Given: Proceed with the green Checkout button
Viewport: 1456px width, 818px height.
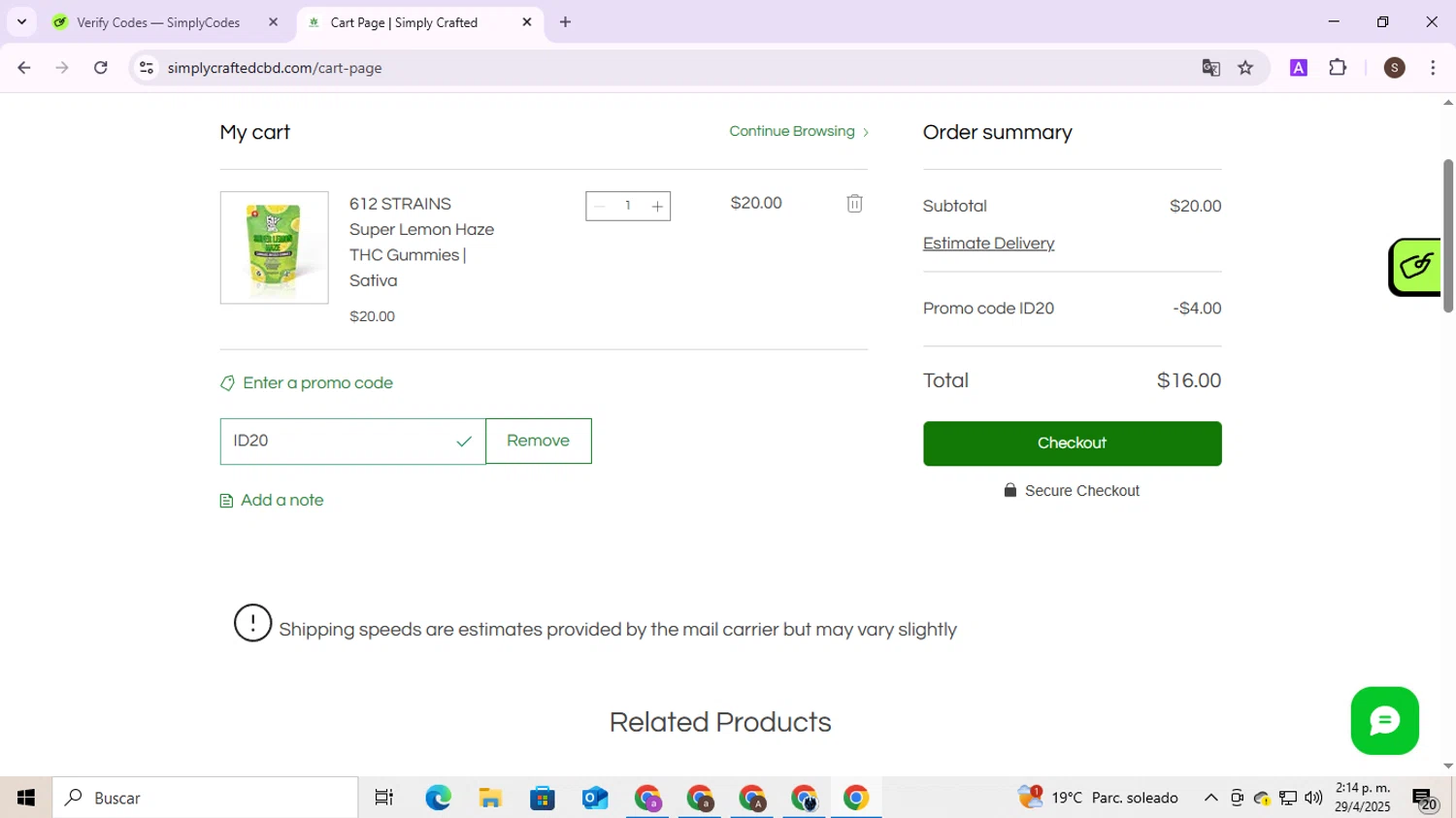Looking at the screenshot, I should 1072,443.
